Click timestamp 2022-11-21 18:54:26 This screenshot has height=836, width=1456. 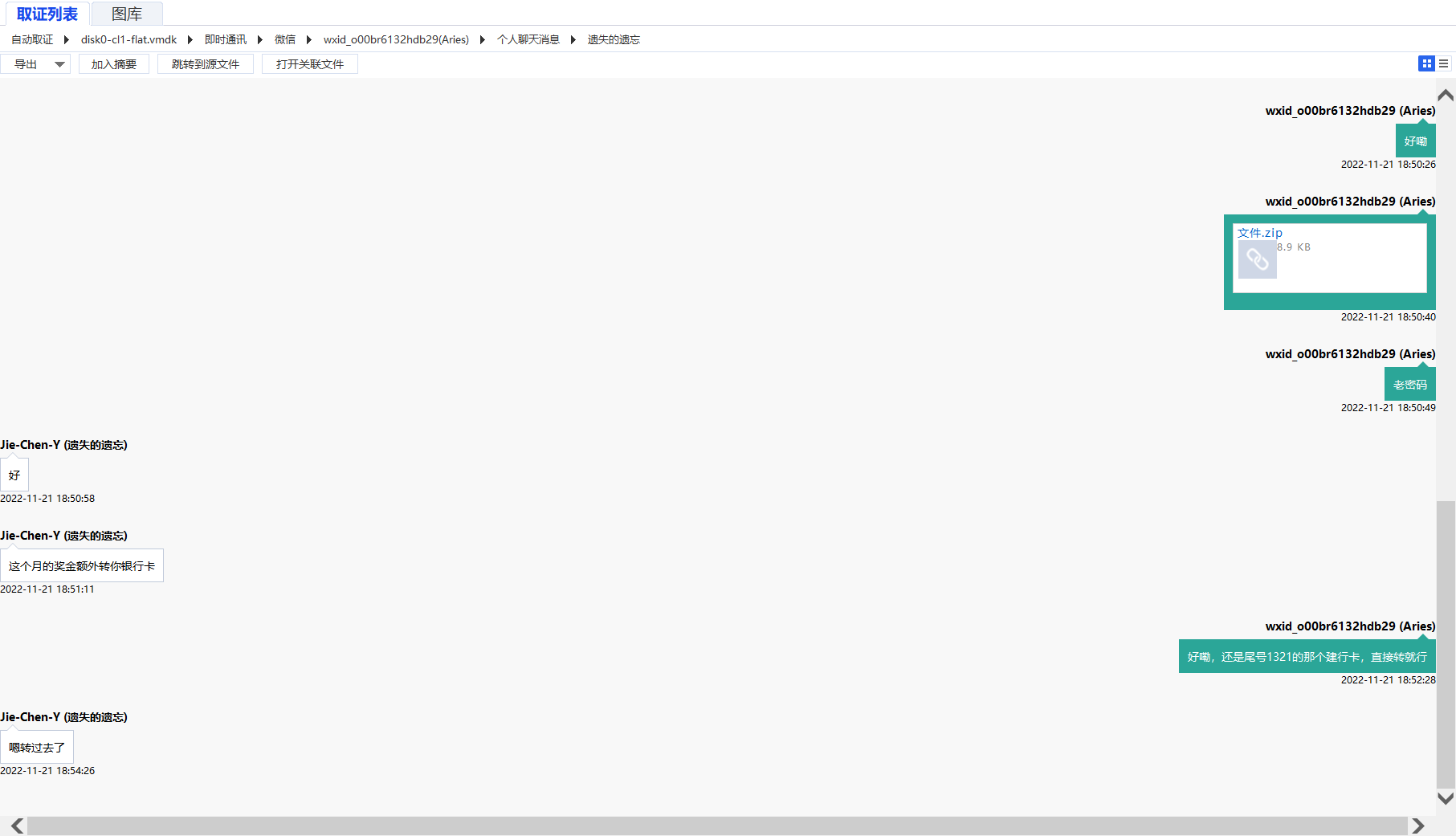coord(47,771)
